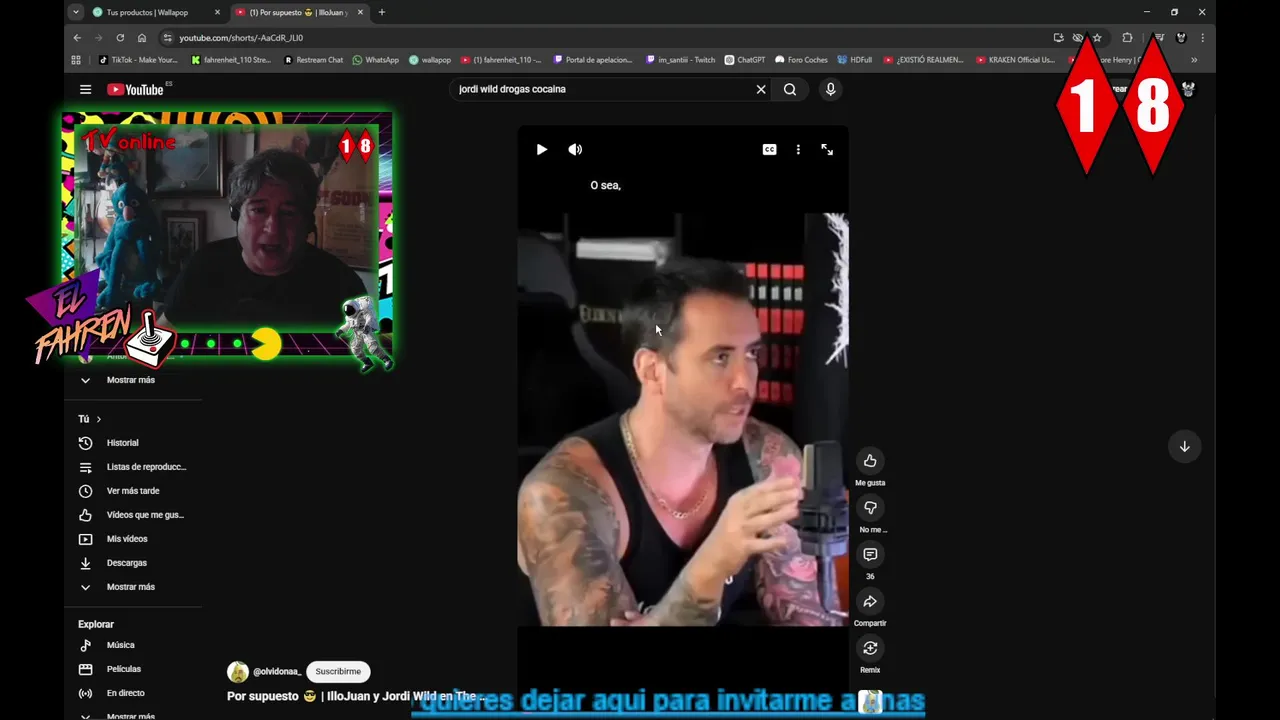This screenshot has height=720, width=1280.
Task: Open a new browser tab
Action: tap(382, 12)
